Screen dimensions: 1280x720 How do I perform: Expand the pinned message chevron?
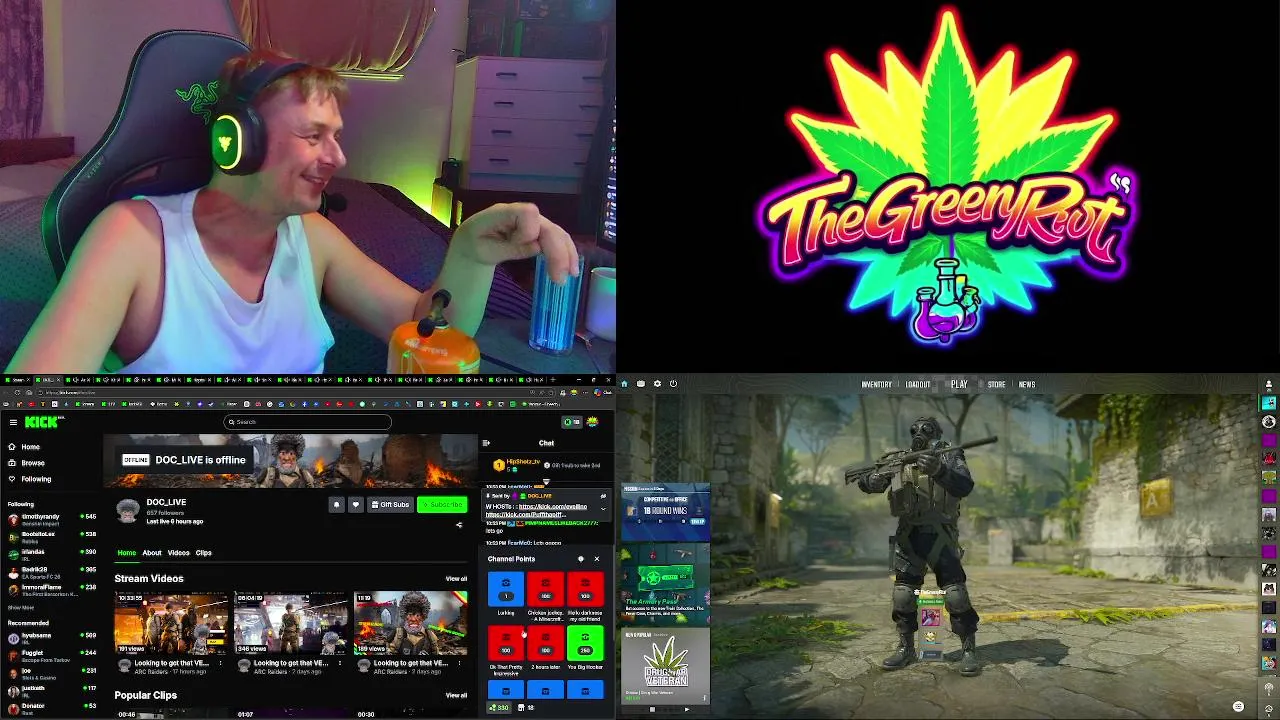pyautogui.click(x=602, y=508)
